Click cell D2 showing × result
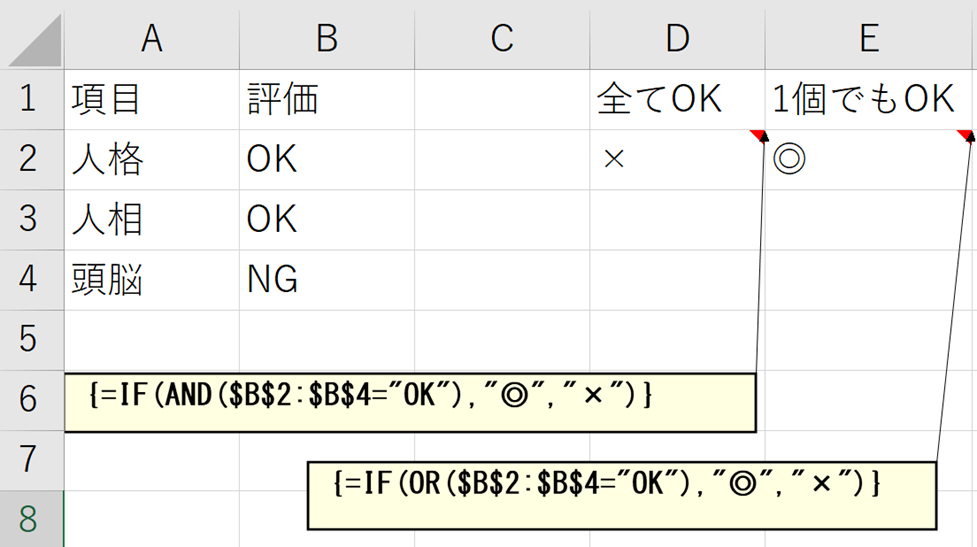This screenshot has width=977, height=547. (677, 159)
